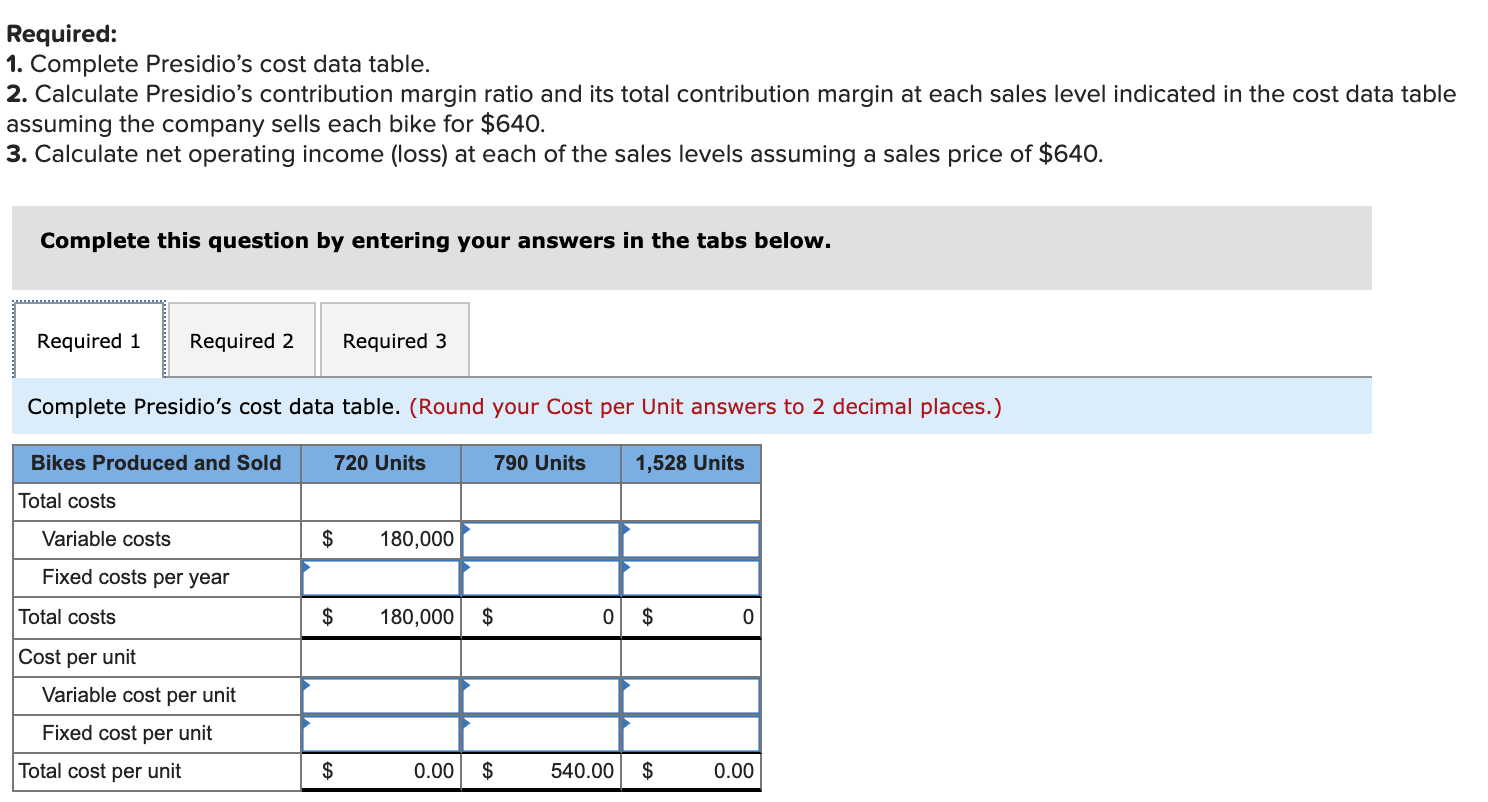Fill in fixed cost per unit for 720 Units
The width and height of the screenshot is (1488, 802).
pos(380,733)
